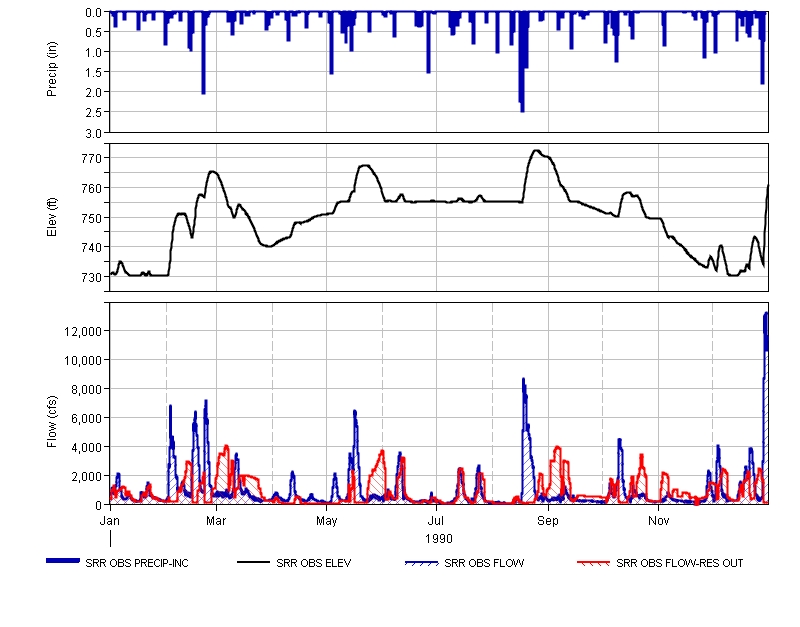Click the 10,000 flow axis value
Viewport: 800px width, 627px height.
[x=83, y=361]
